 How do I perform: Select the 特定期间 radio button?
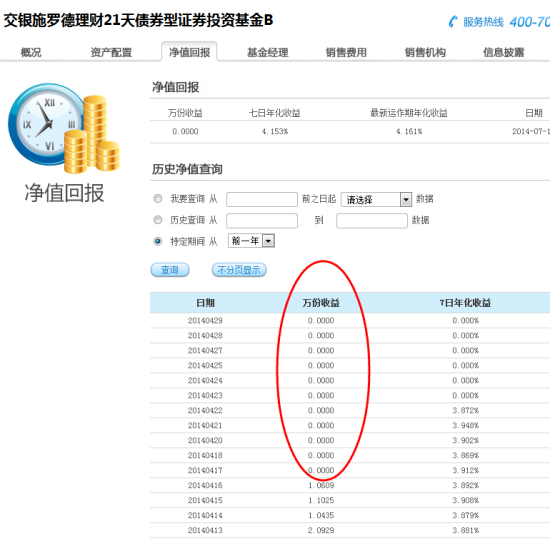pyautogui.click(x=158, y=241)
